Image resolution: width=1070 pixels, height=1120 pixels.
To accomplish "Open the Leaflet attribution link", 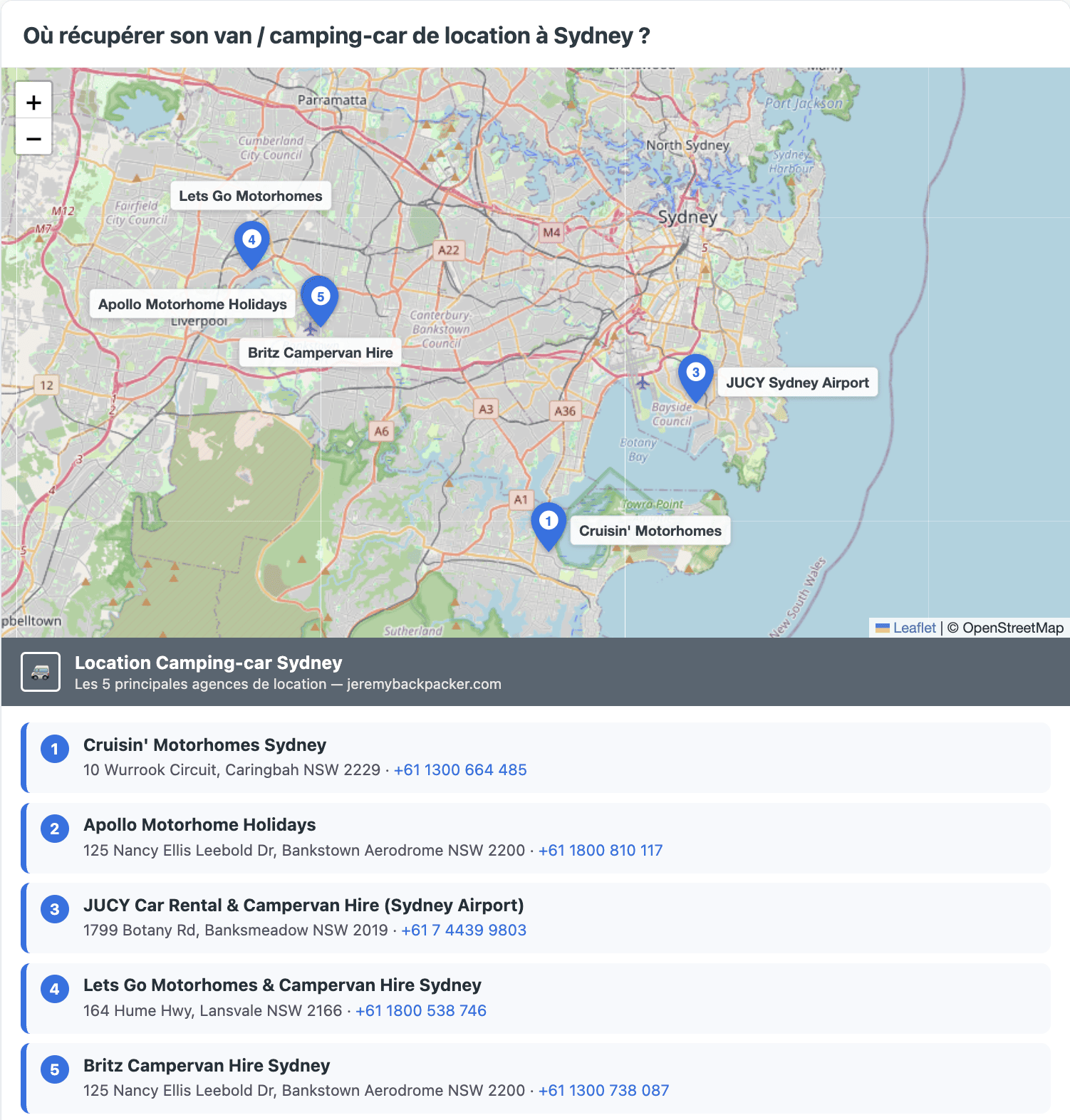I will click(x=906, y=628).
